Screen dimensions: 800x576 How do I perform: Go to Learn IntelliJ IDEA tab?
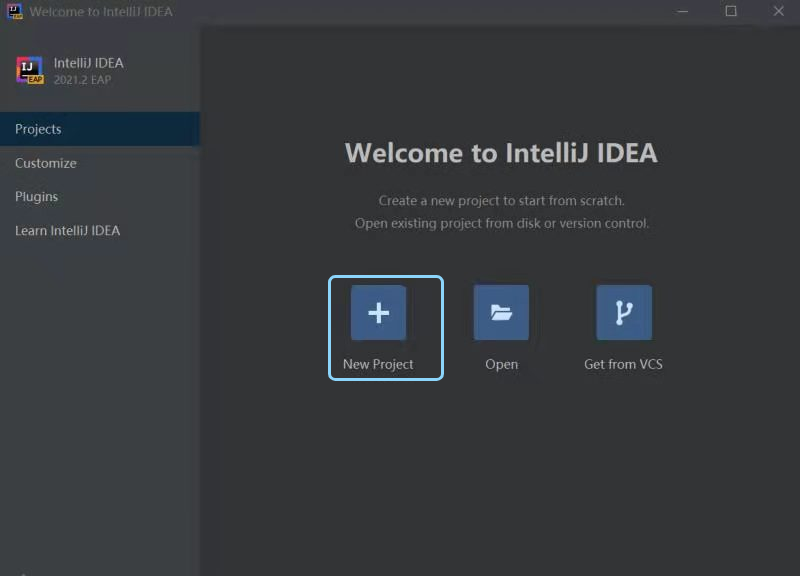[x=100, y=231]
